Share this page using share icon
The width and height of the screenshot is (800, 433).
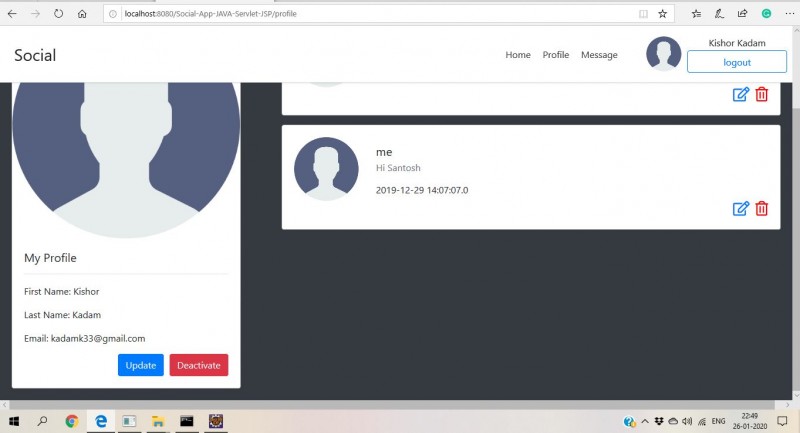(743, 14)
